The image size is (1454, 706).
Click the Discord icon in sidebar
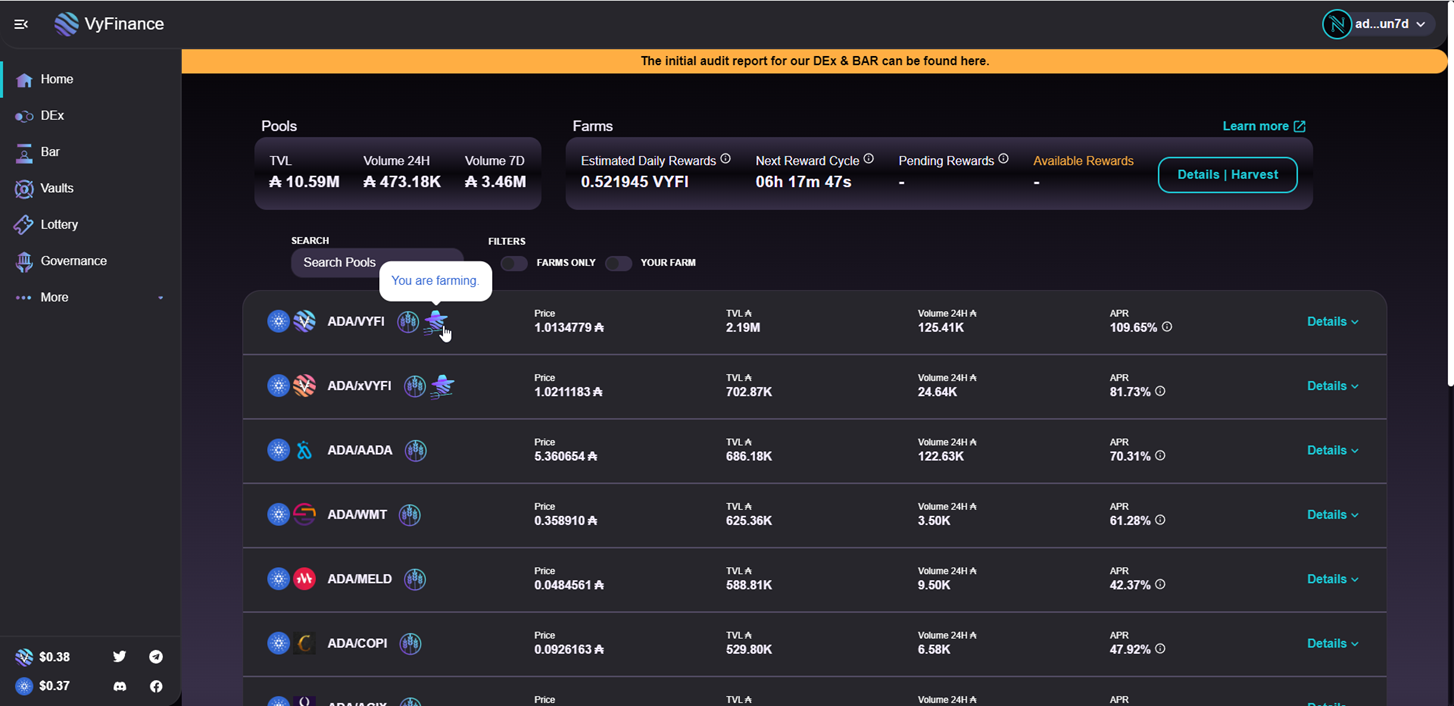120,686
